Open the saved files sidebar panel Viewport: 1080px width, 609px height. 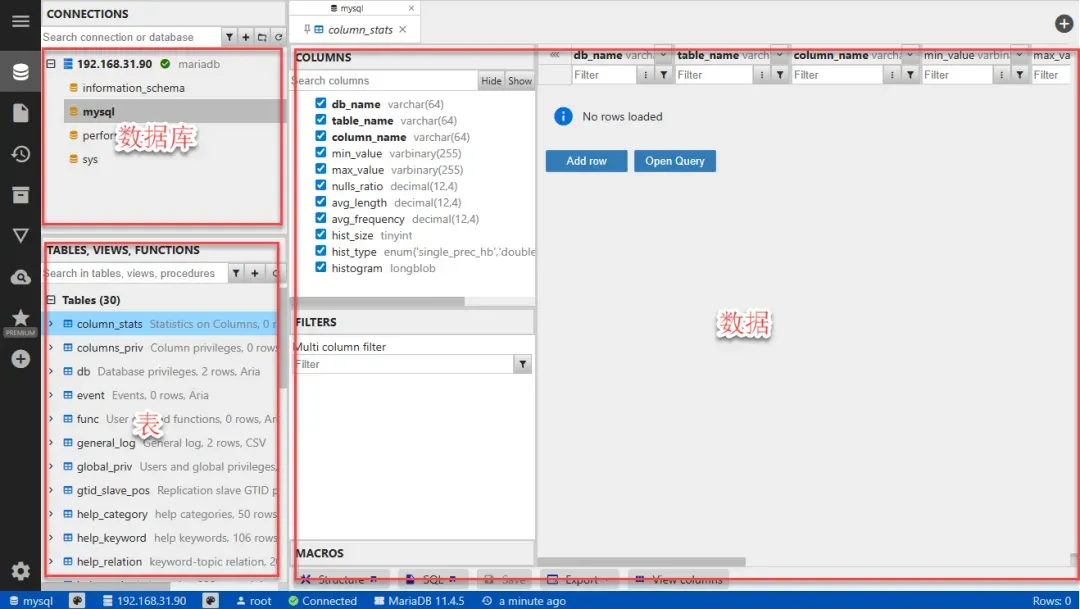pyautogui.click(x=20, y=113)
